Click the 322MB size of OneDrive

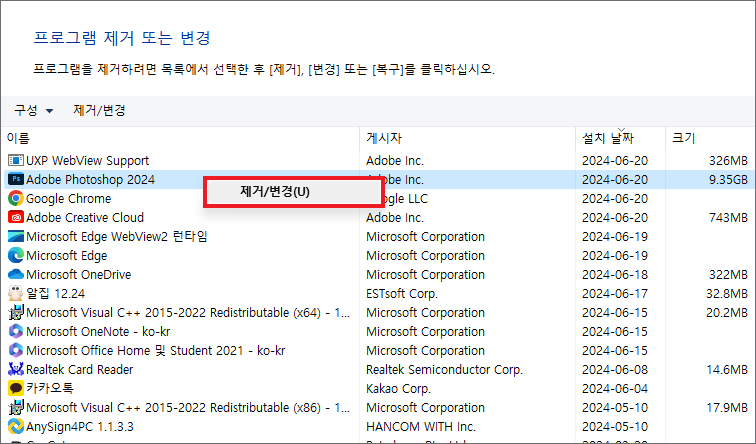pyautogui.click(x=728, y=275)
